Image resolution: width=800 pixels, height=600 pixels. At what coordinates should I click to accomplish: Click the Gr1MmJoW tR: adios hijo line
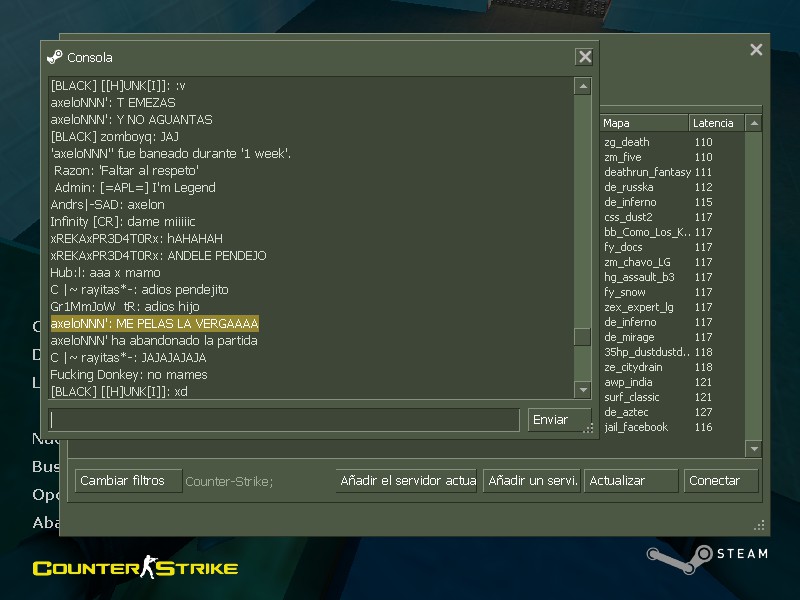[x=125, y=307]
